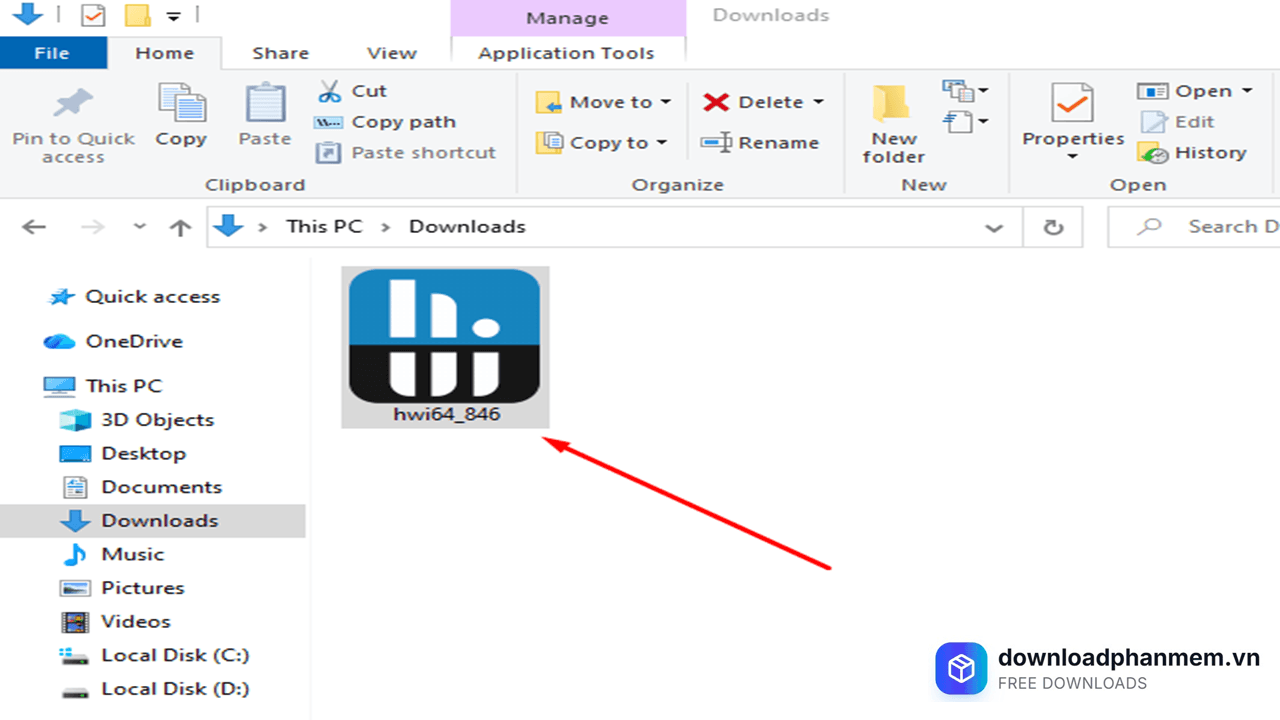The image size is (1280, 720).
Task: Go up one folder level
Action: pyautogui.click(x=180, y=227)
